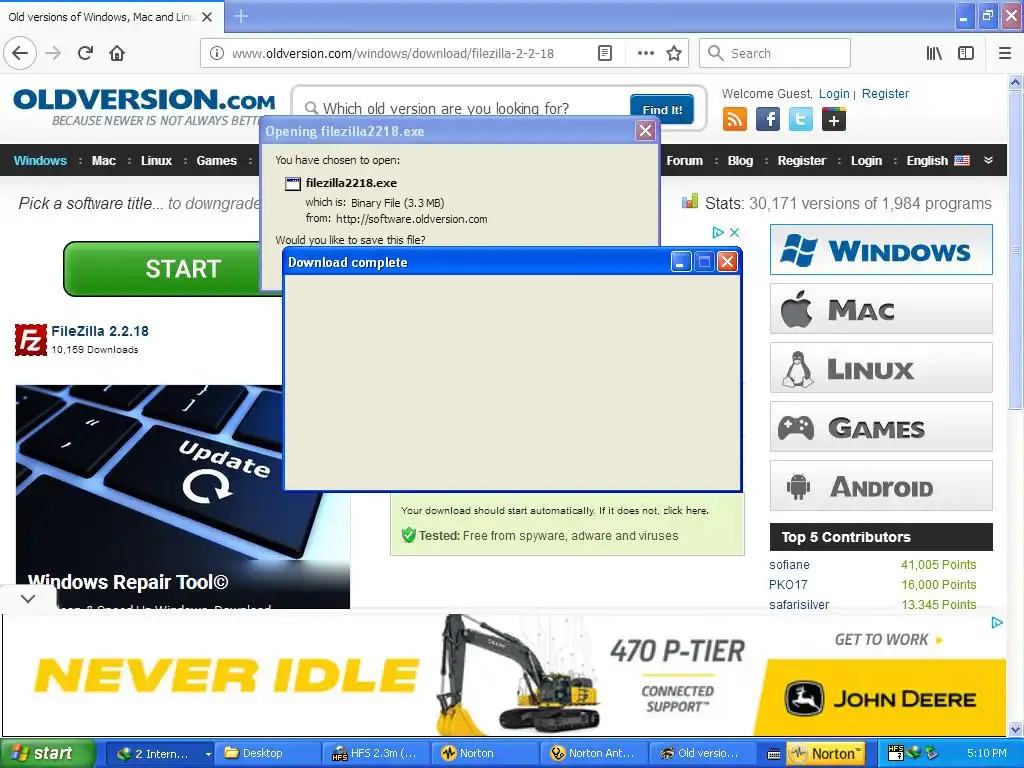Expand the Internet Explorer taskbar group arrow
This screenshot has width=1024, height=768.
(208, 754)
